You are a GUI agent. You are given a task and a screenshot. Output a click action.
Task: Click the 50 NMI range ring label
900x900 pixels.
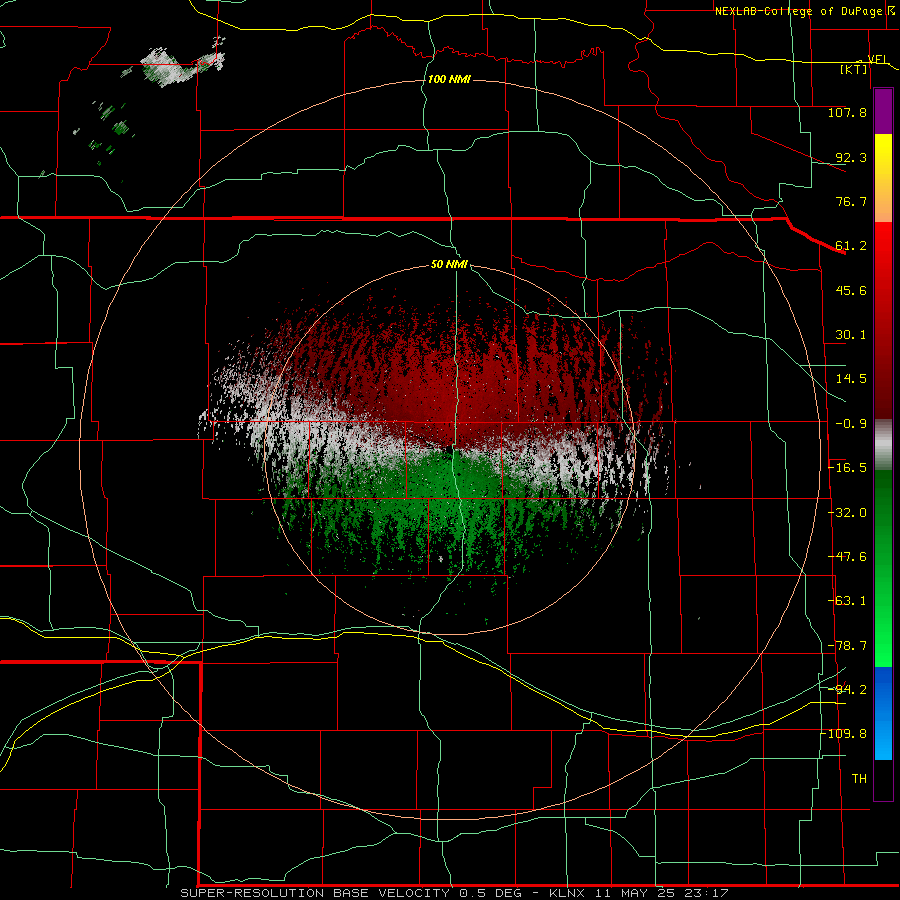click(449, 265)
